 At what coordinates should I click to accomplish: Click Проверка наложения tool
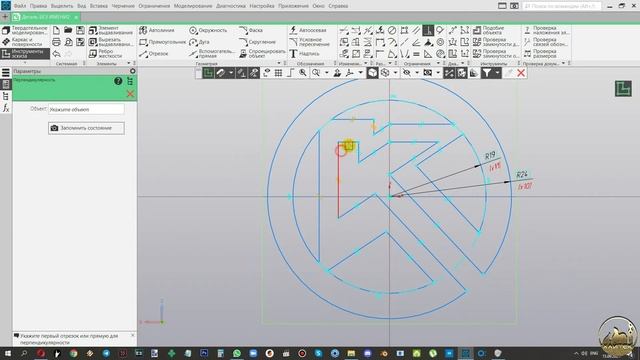point(546,30)
